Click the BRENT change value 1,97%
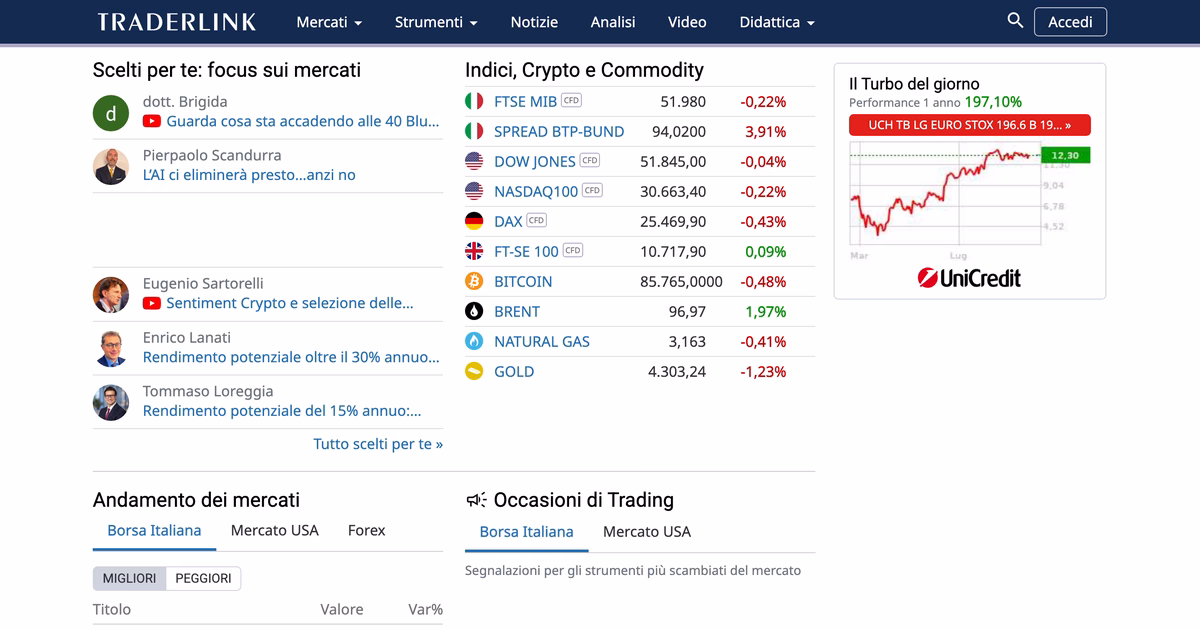 (x=766, y=311)
